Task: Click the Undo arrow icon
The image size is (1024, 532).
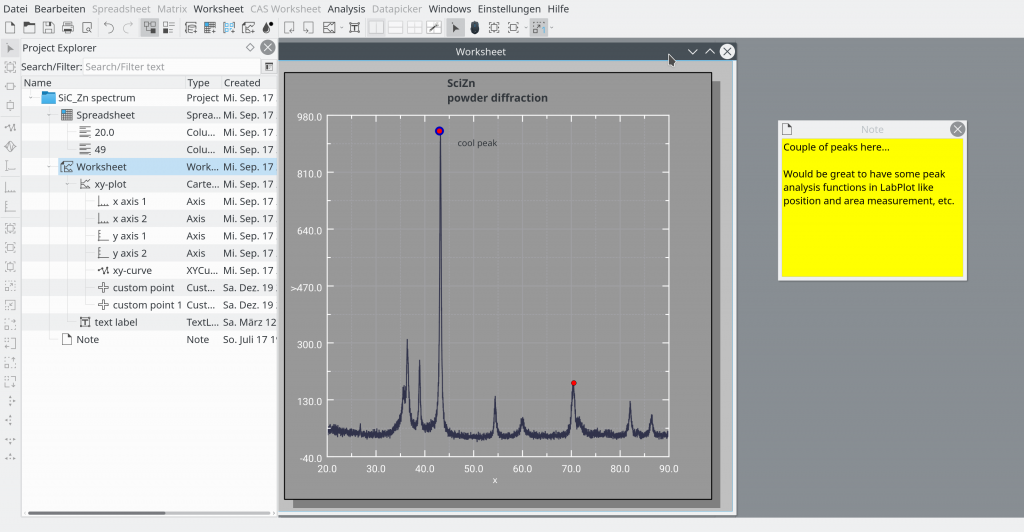Action: tap(108, 27)
